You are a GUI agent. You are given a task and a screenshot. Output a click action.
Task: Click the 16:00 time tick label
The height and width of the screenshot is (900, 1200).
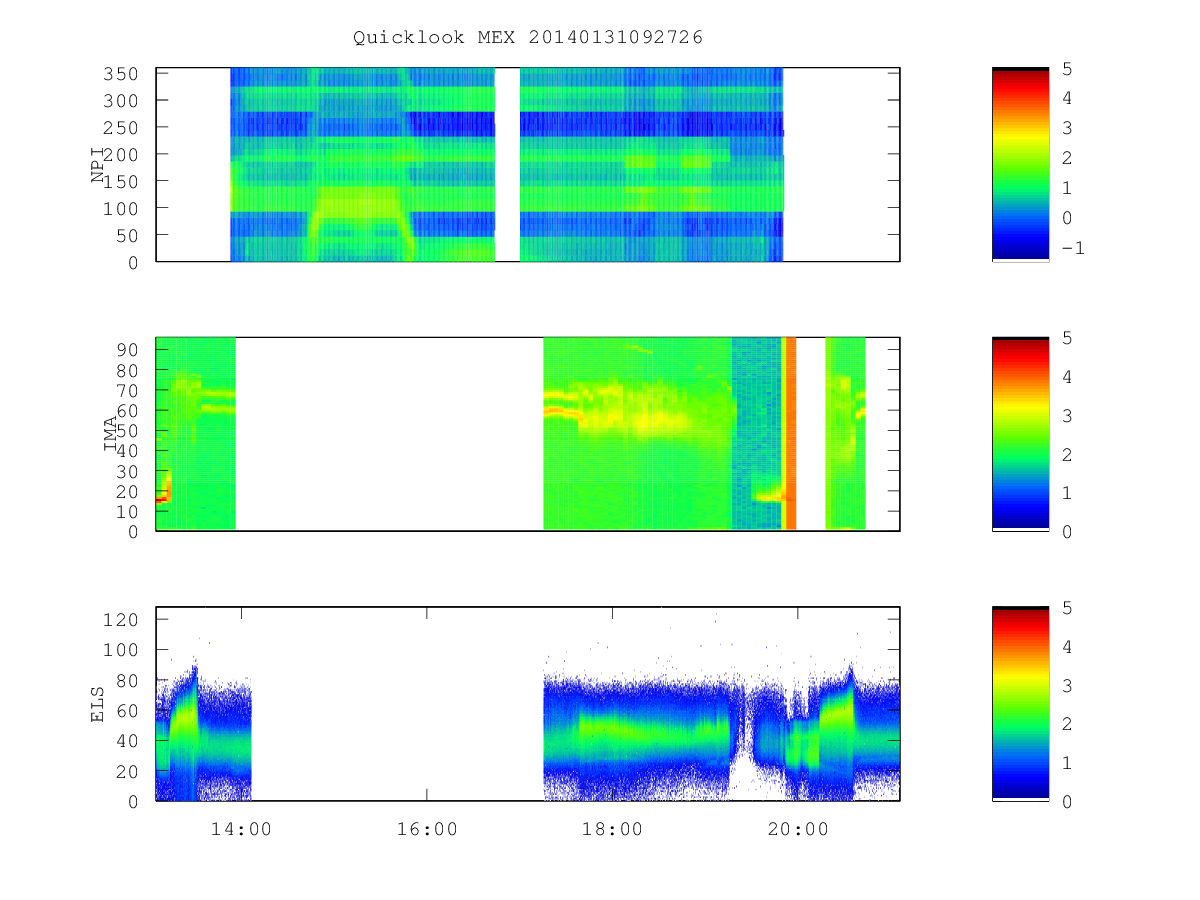pyautogui.click(x=427, y=829)
